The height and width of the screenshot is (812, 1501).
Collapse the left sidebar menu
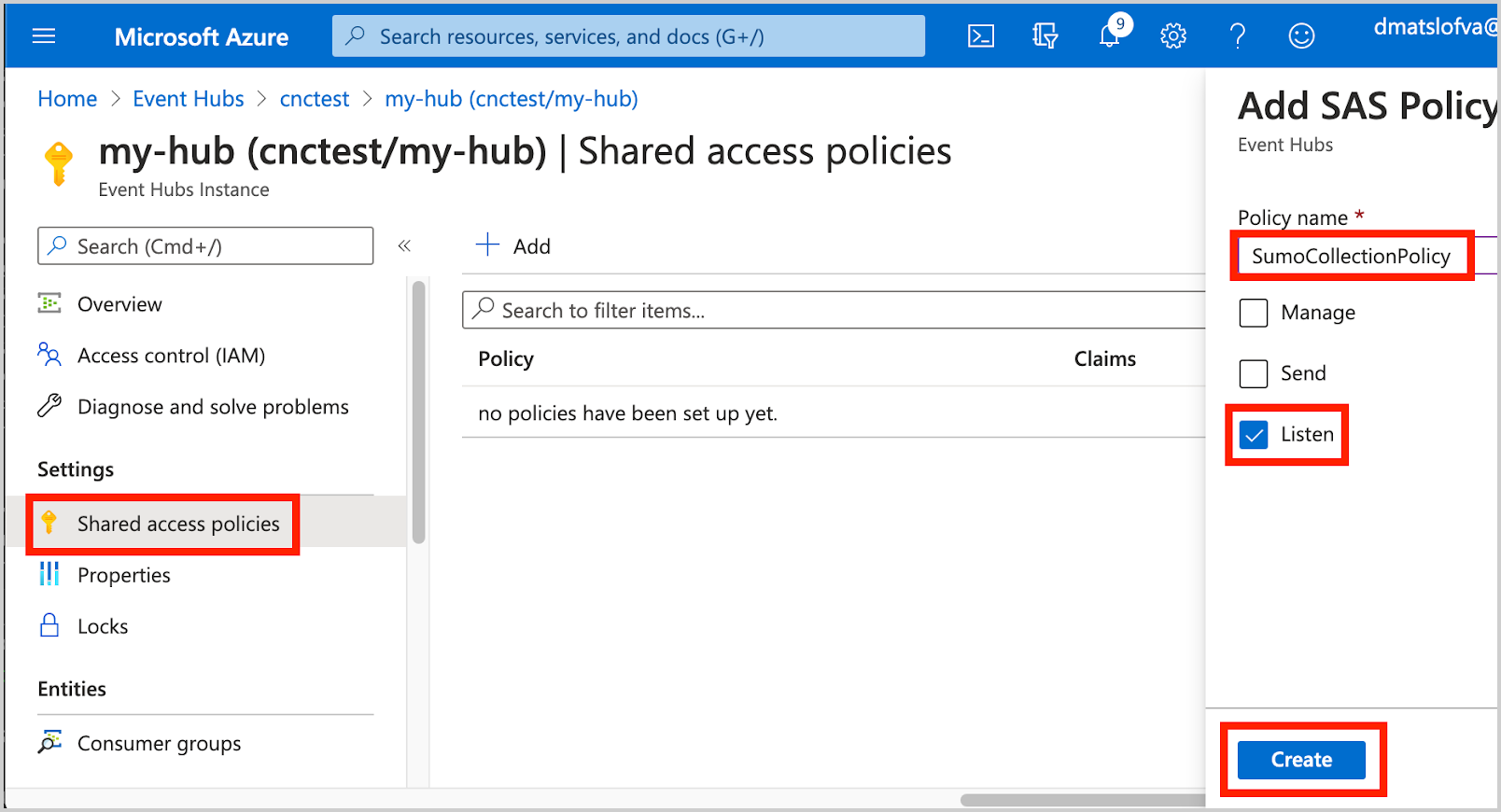pos(404,246)
